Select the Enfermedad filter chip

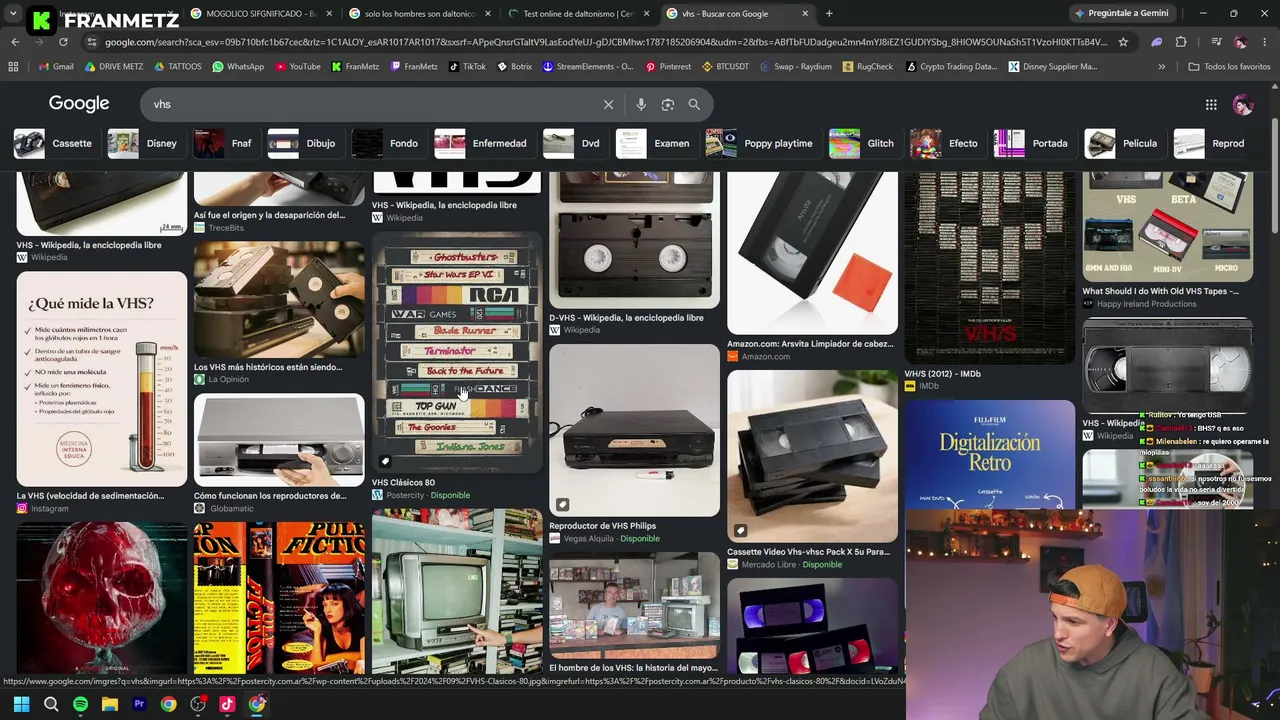point(484,143)
